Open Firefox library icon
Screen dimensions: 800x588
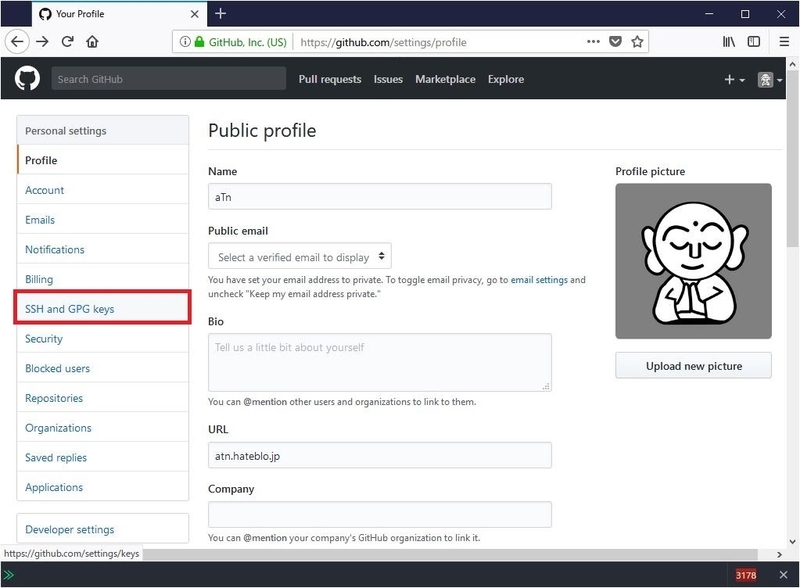[728, 42]
